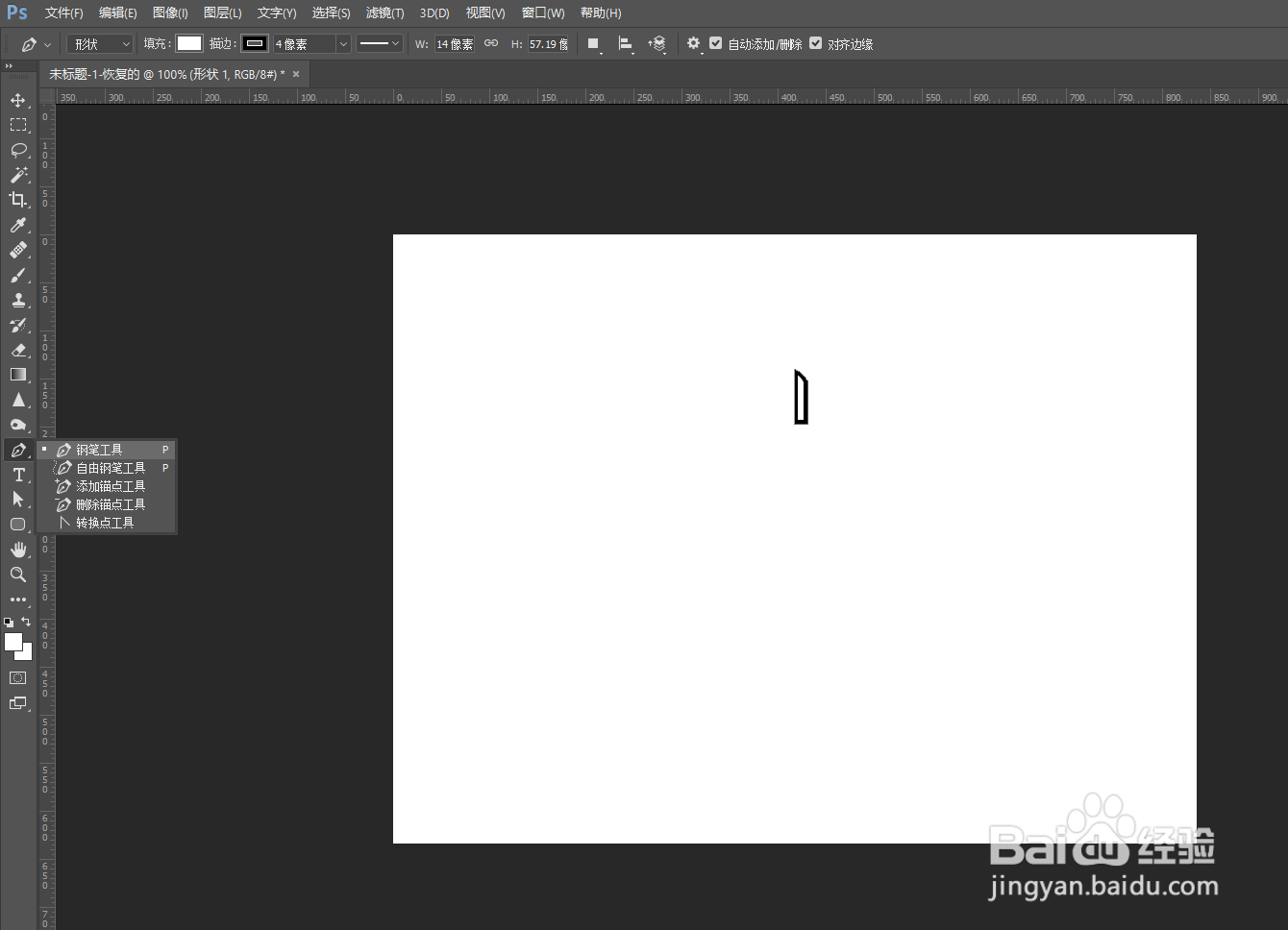Open the 形状 tool mode dropdown
Screen dimensions: 1288x930
click(100, 44)
